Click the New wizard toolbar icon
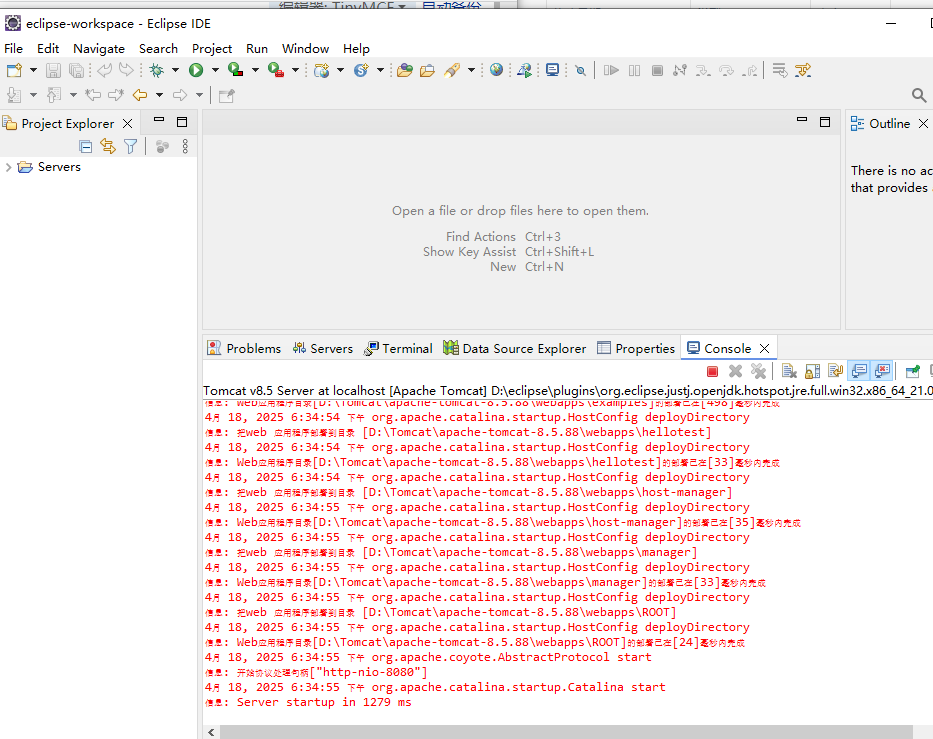The width and height of the screenshot is (933, 739). [14, 70]
